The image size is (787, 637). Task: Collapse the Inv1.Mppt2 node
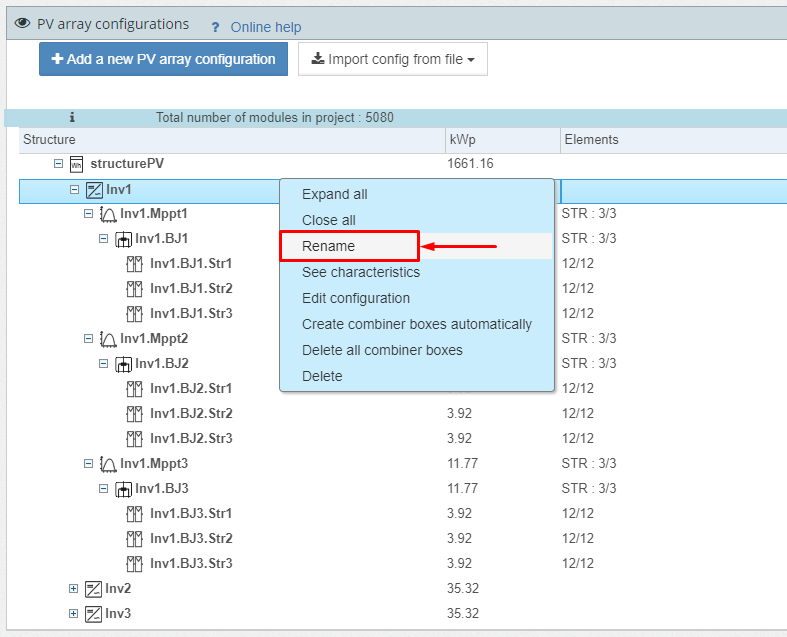[x=88, y=339]
